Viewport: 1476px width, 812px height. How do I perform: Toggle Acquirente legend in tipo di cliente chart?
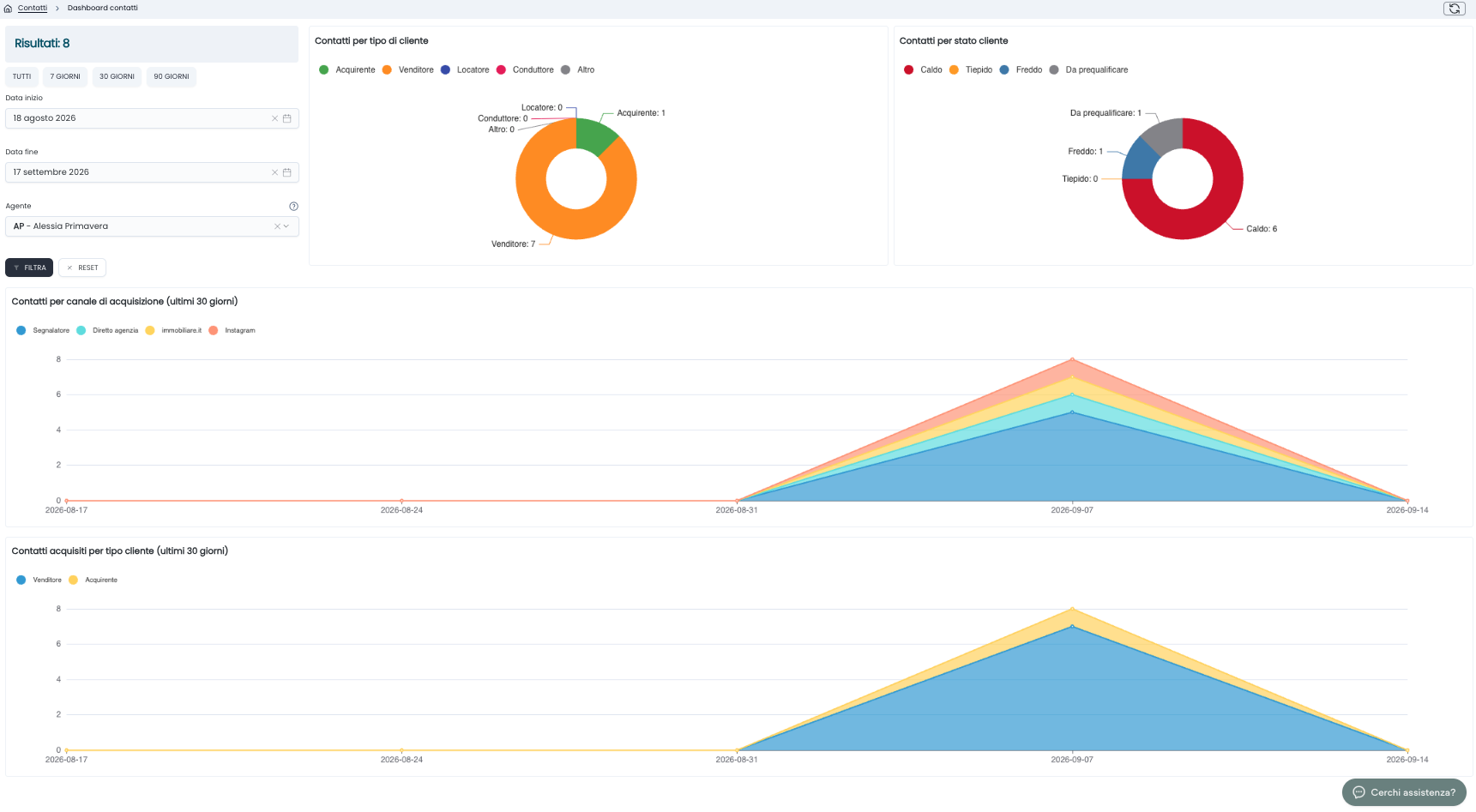coord(347,70)
